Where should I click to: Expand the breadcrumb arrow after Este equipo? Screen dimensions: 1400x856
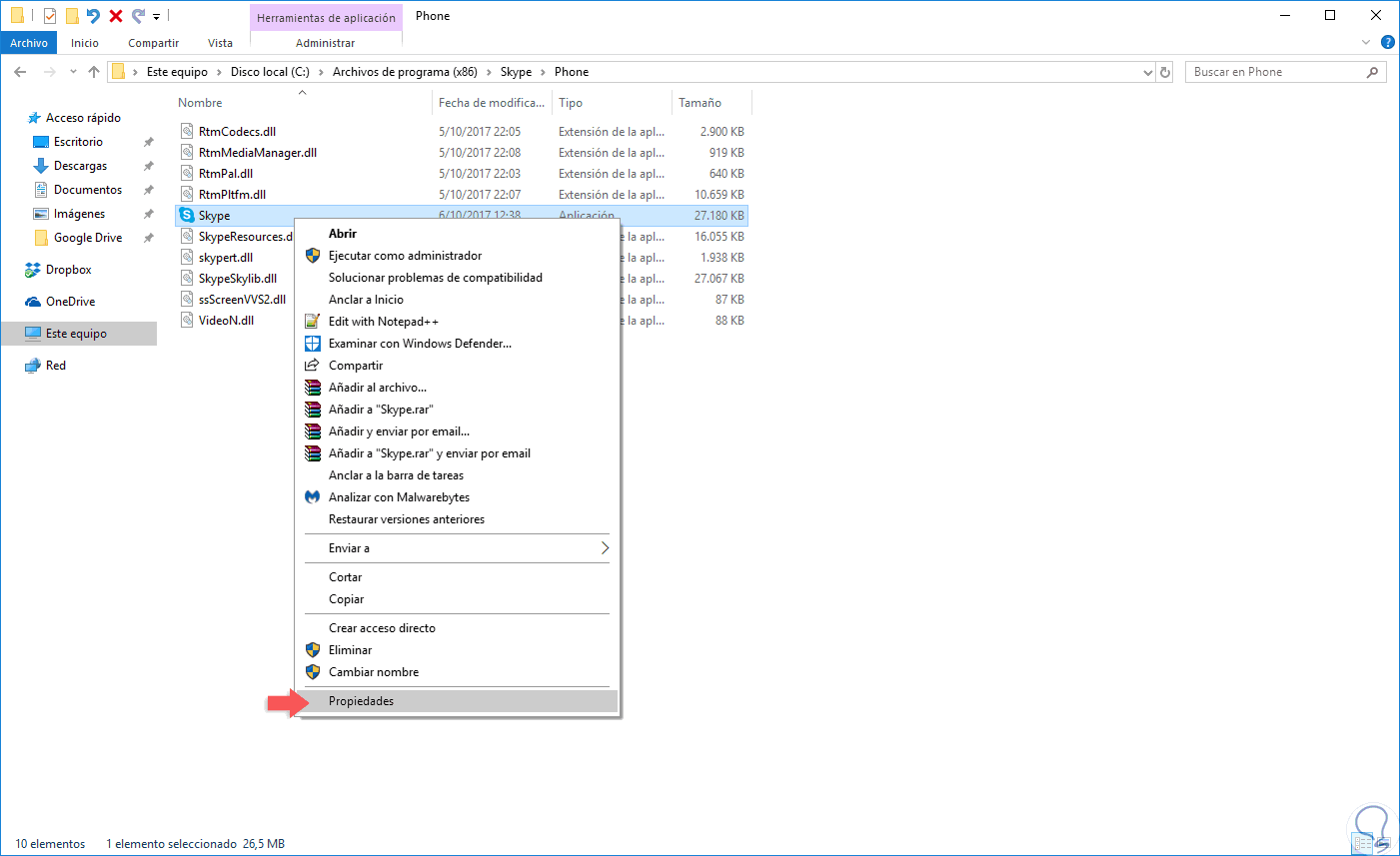pos(219,72)
